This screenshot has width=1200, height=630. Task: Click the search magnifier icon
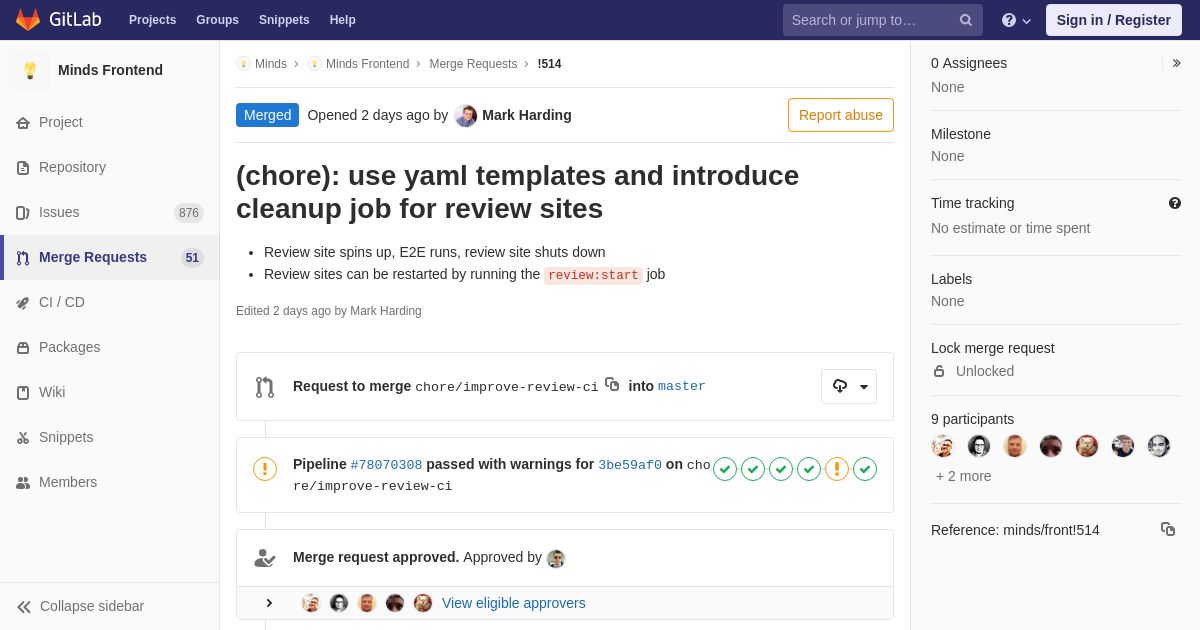coord(965,20)
